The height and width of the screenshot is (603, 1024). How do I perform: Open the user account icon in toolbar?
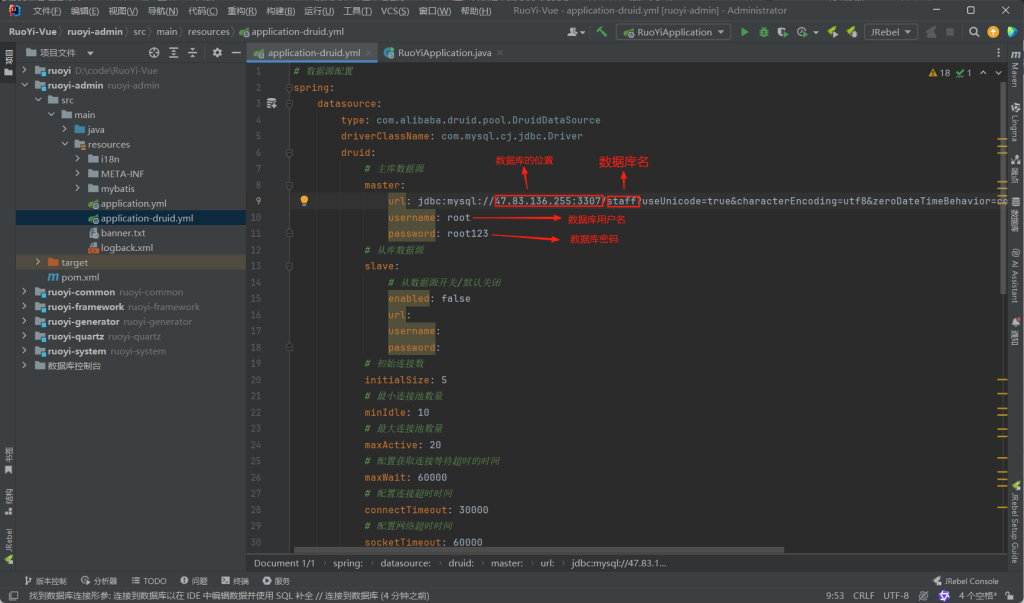(x=575, y=32)
